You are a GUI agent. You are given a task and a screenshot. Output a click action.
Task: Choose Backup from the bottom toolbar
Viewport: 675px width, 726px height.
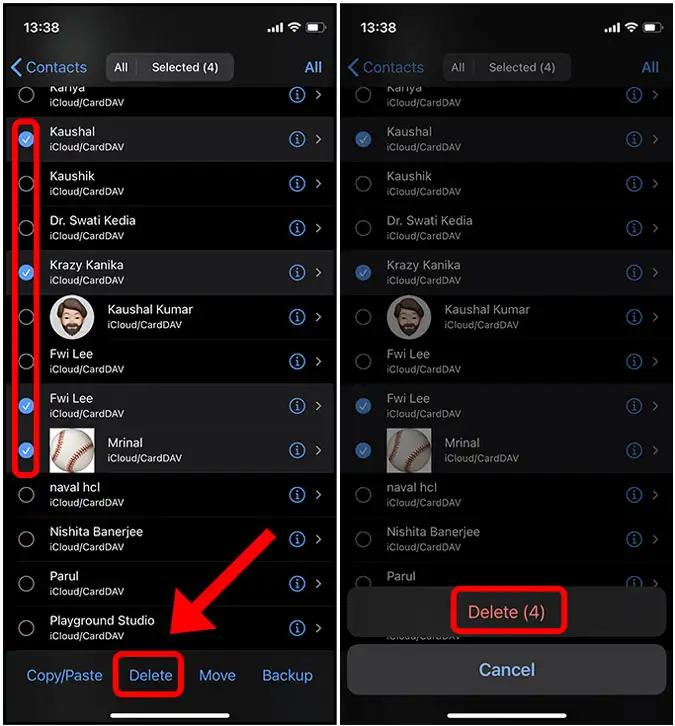[288, 676]
